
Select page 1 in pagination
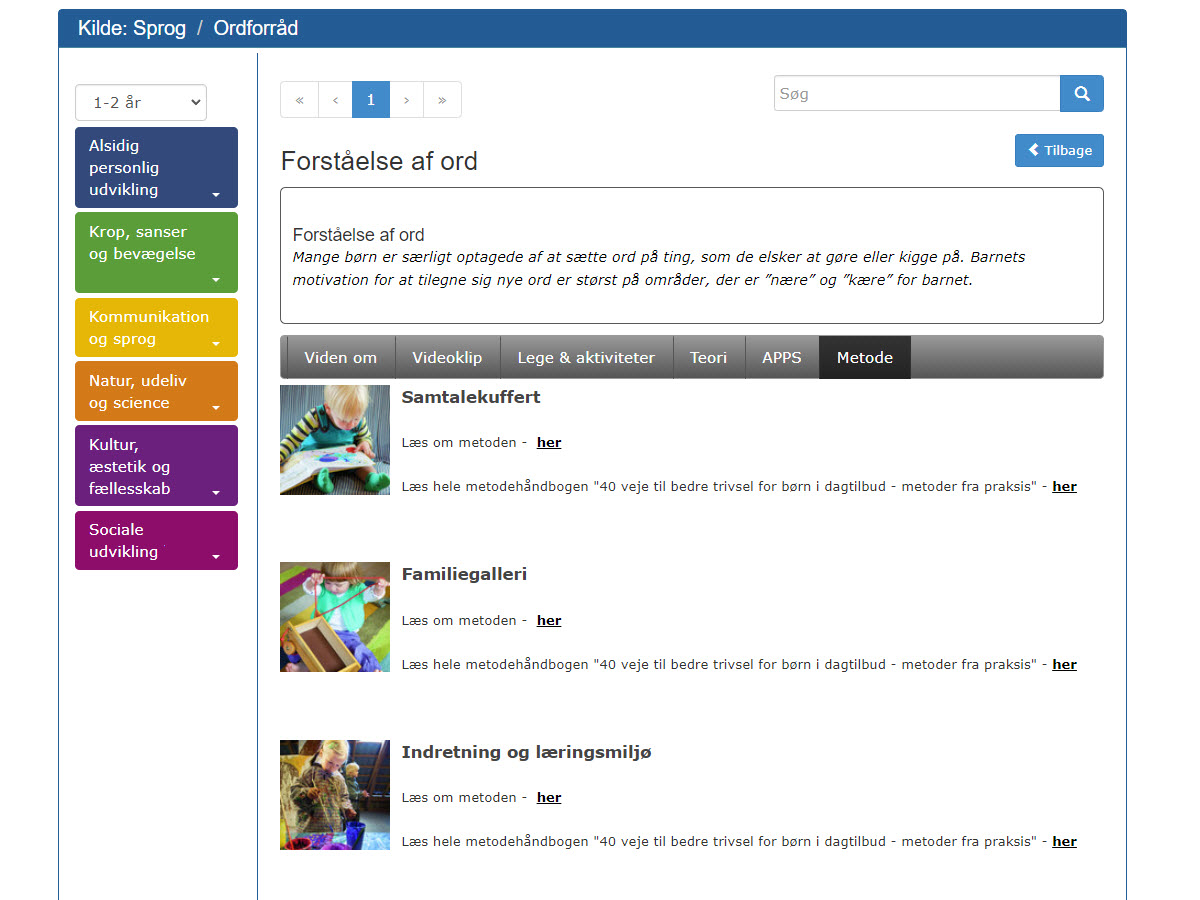click(x=371, y=100)
